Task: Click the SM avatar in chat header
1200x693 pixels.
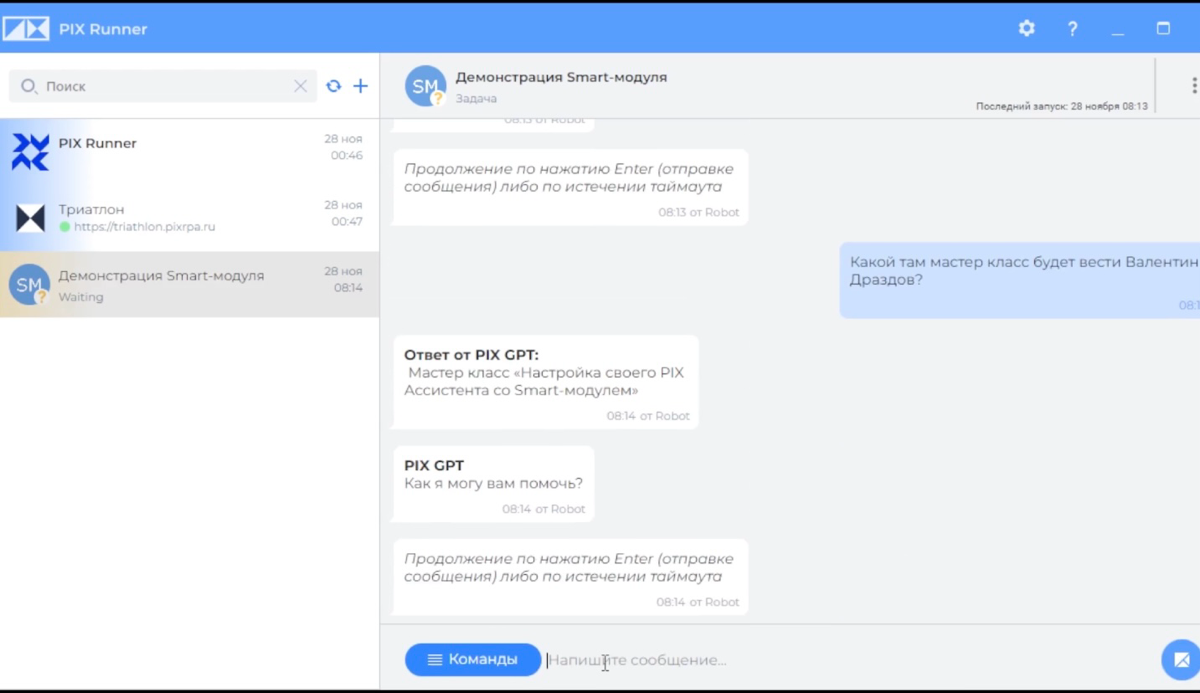Action: point(425,86)
